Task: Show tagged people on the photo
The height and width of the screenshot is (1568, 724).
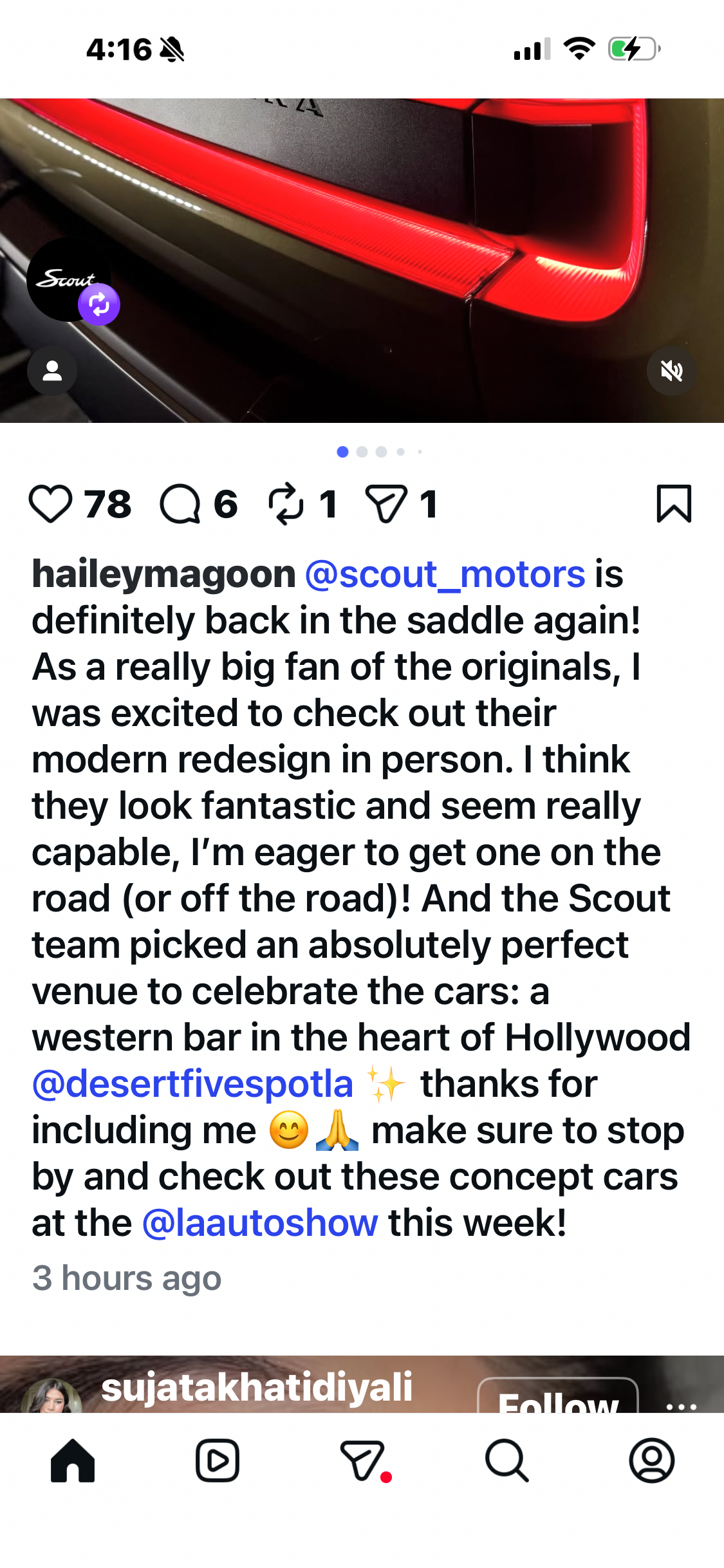Action: [52, 371]
